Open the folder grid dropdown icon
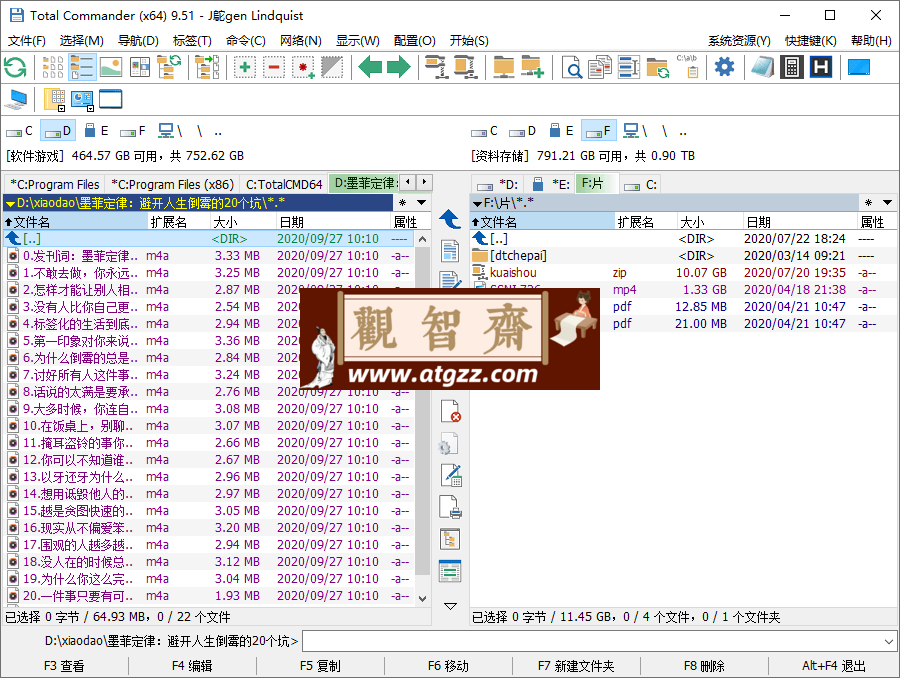The width and height of the screenshot is (900, 678). 54,99
